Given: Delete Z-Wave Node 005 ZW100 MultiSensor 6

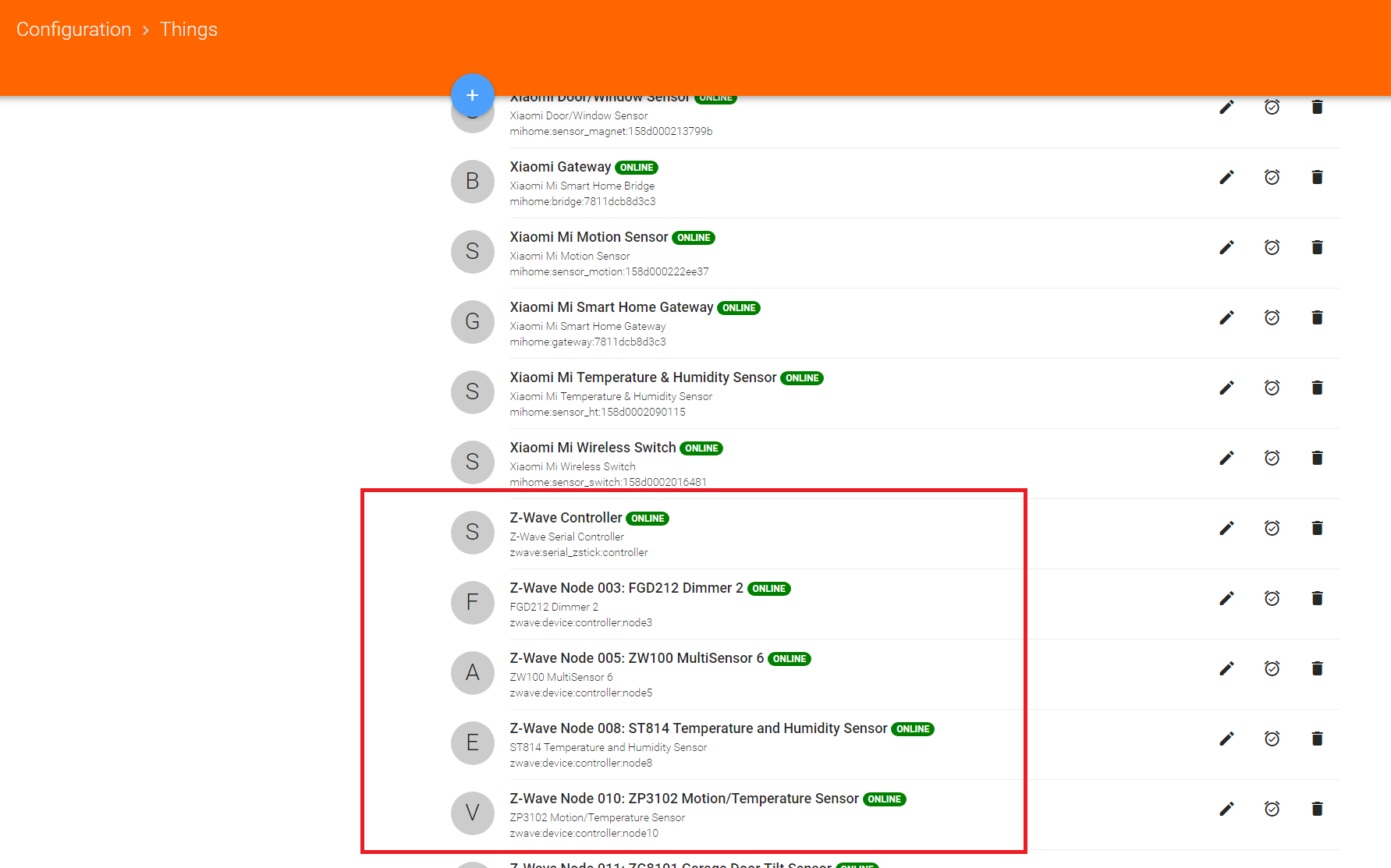Looking at the screenshot, I should [x=1317, y=668].
